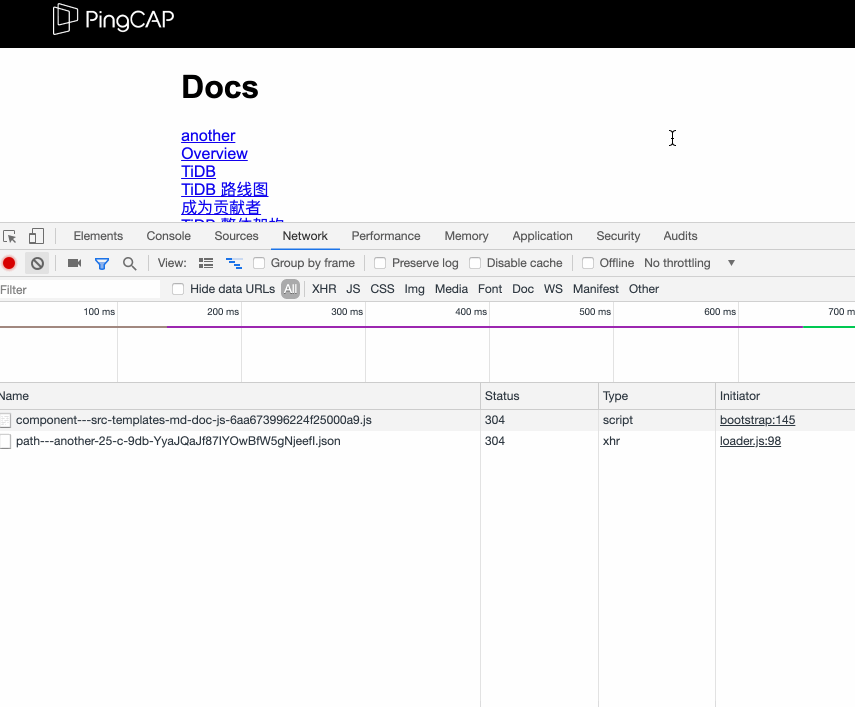Screen dimensions: 855x707
Task: Check the Disable cache option
Action: coord(475,263)
